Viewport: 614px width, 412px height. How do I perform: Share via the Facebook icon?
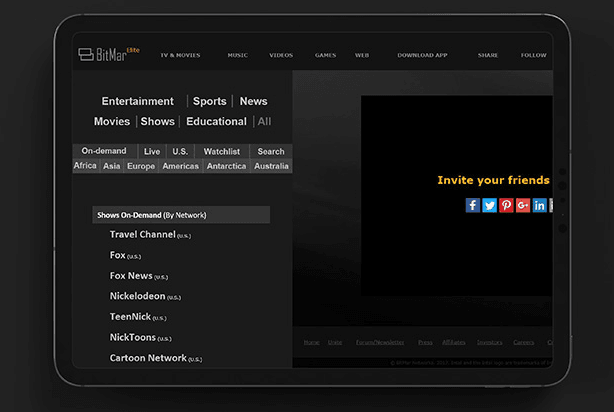tap(473, 205)
